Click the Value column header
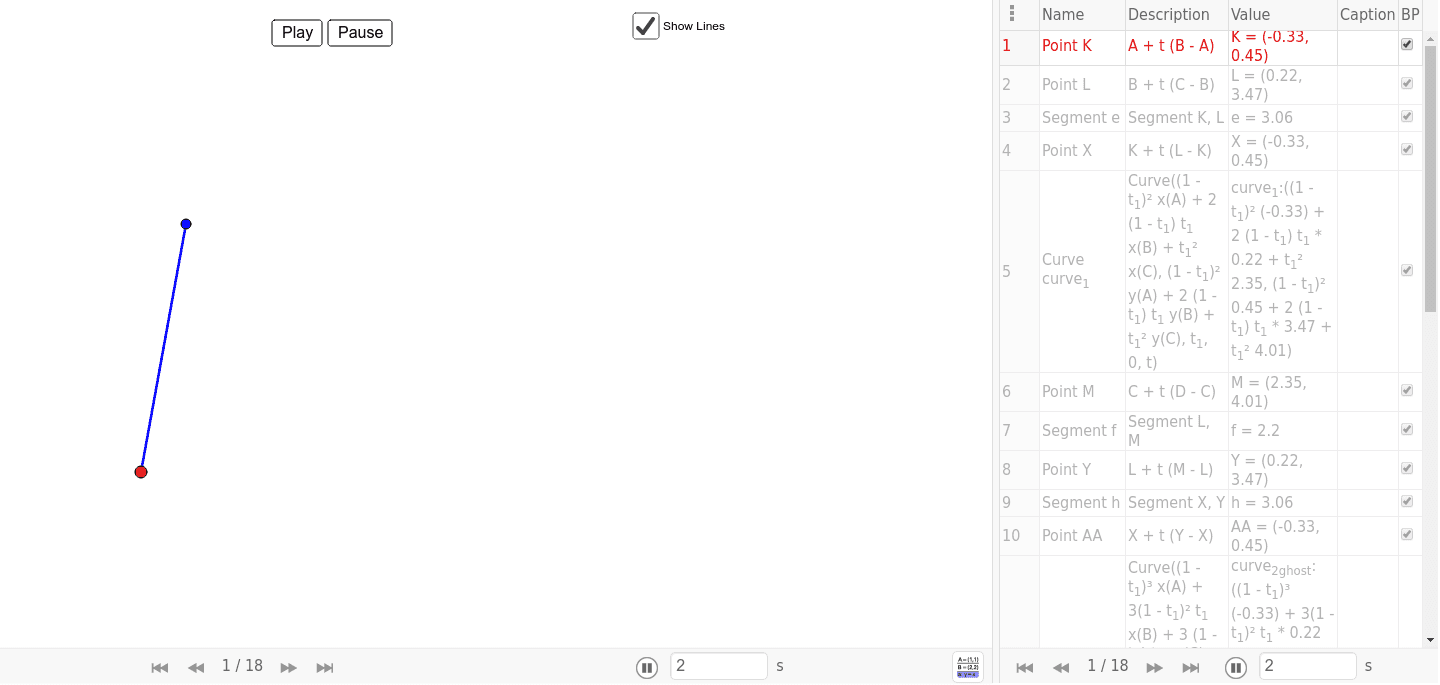This screenshot has height=685, width=1440. point(1250,14)
